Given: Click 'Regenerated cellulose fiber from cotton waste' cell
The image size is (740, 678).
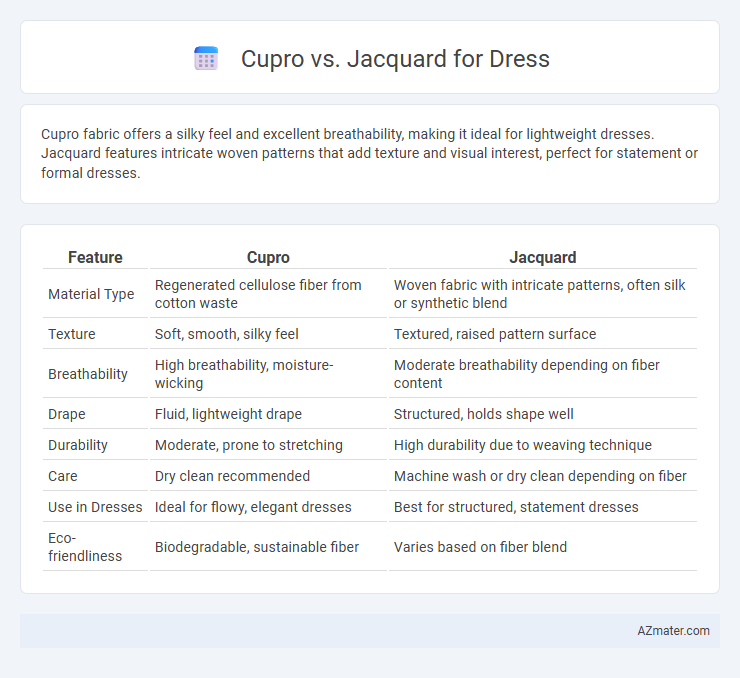Looking at the screenshot, I should click(x=268, y=294).
